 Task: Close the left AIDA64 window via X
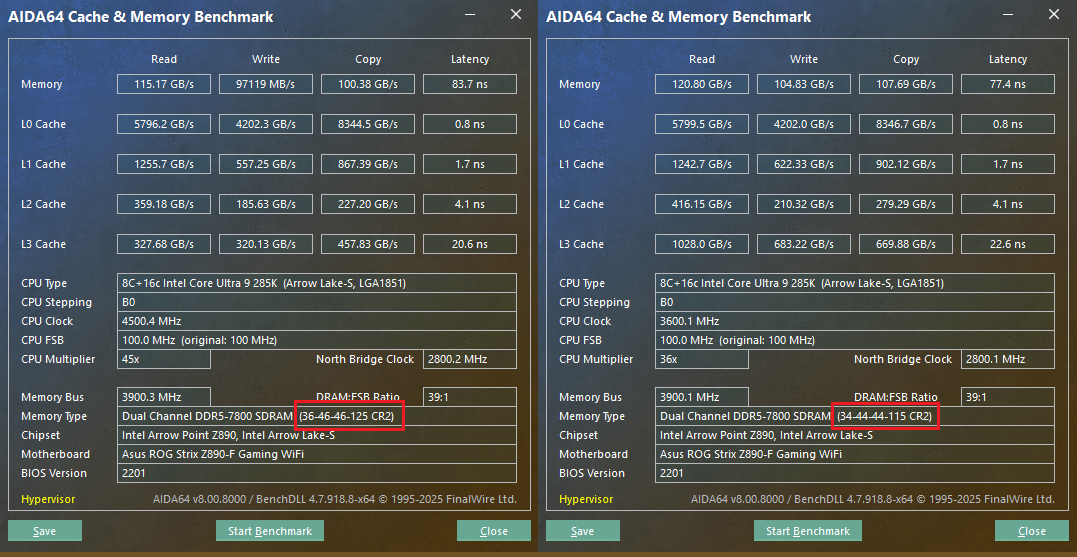point(516,14)
